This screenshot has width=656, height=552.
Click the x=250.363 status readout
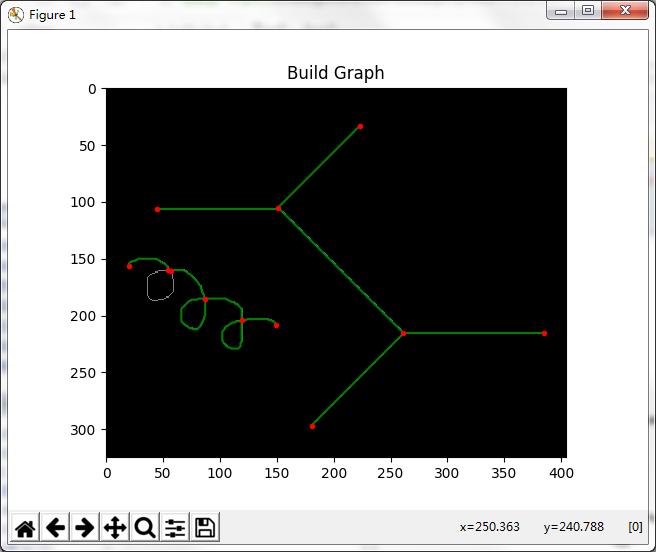pyautogui.click(x=489, y=526)
